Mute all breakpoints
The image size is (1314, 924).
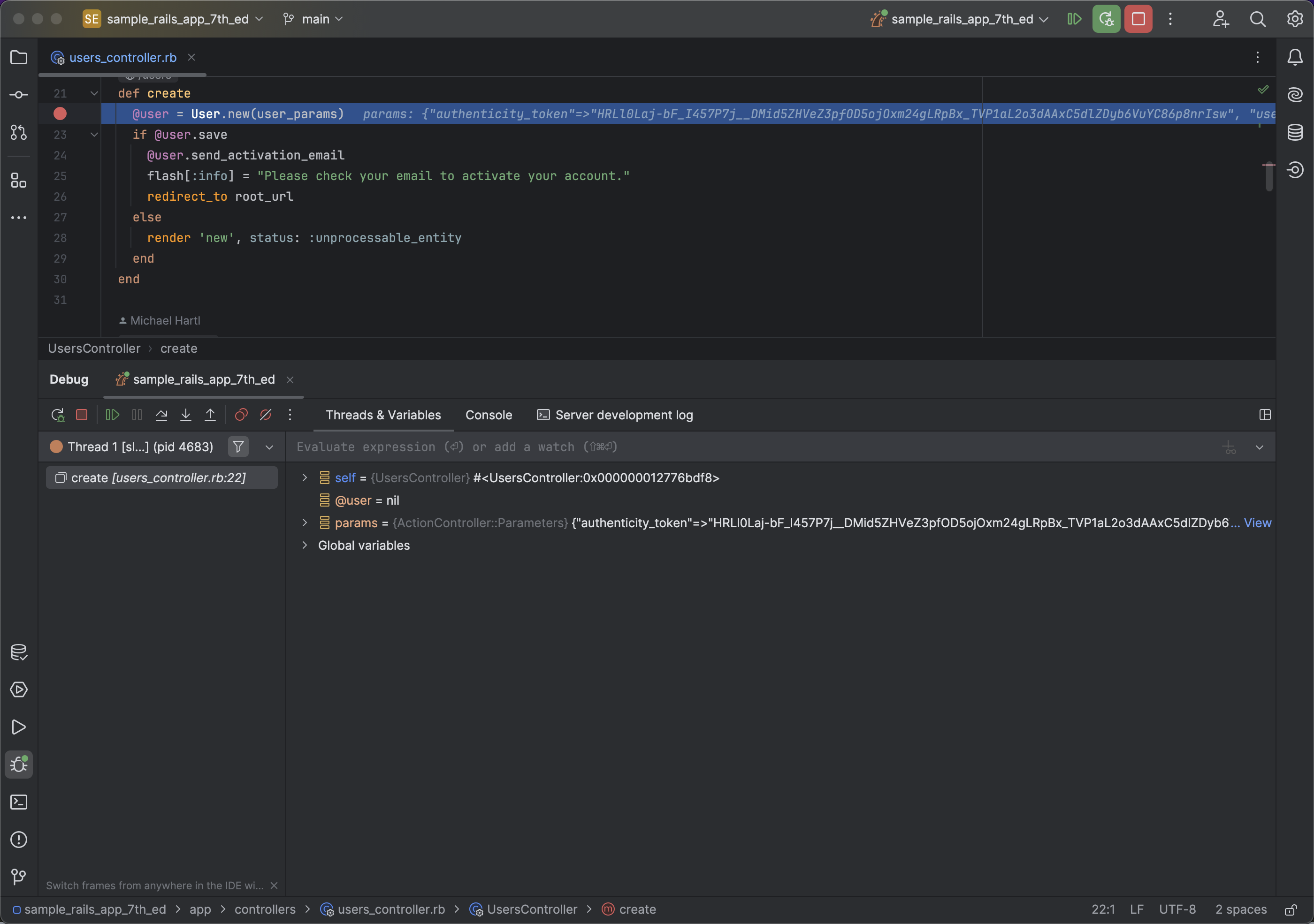click(x=266, y=415)
